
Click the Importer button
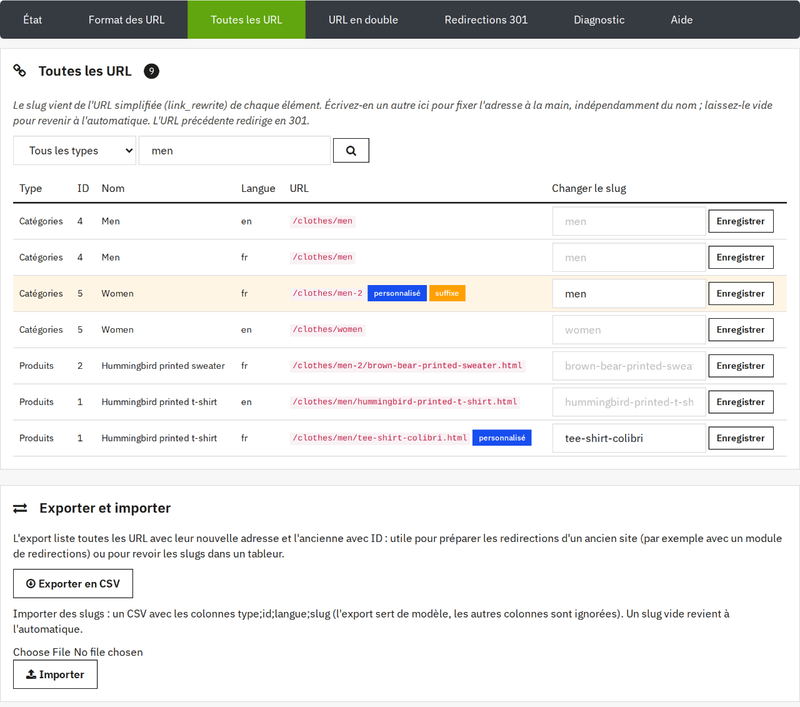[55, 674]
